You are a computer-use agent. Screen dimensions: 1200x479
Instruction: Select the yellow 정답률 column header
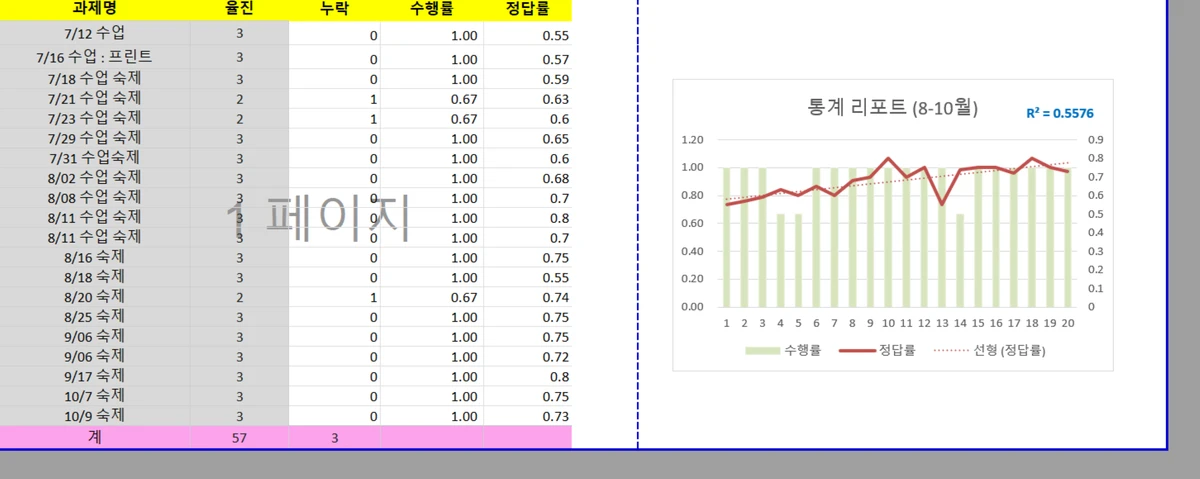point(527,10)
